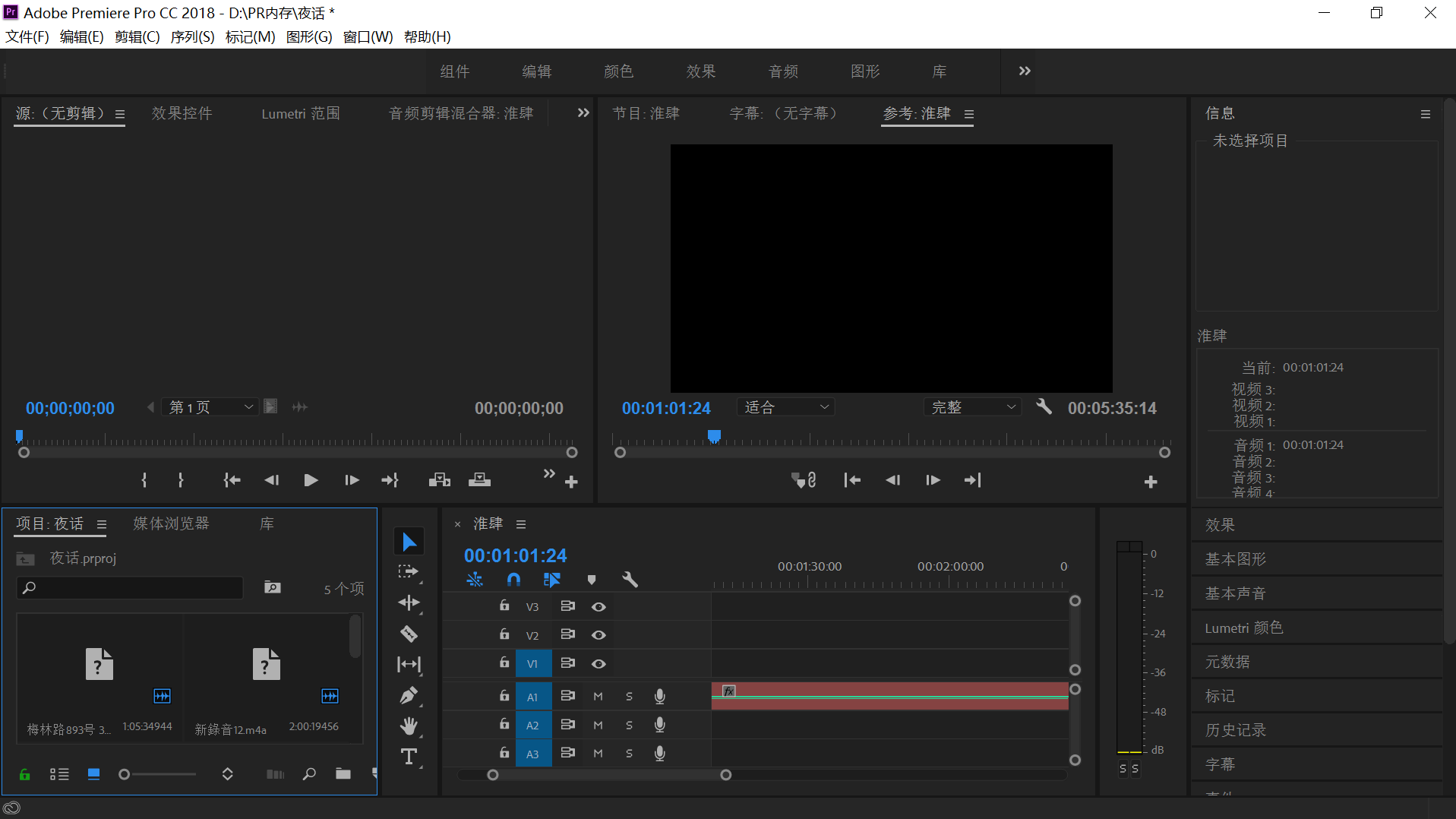Toggle nest sequence insert mode icon
The width and height of the screenshot is (1456, 819).
pyautogui.click(x=475, y=580)
